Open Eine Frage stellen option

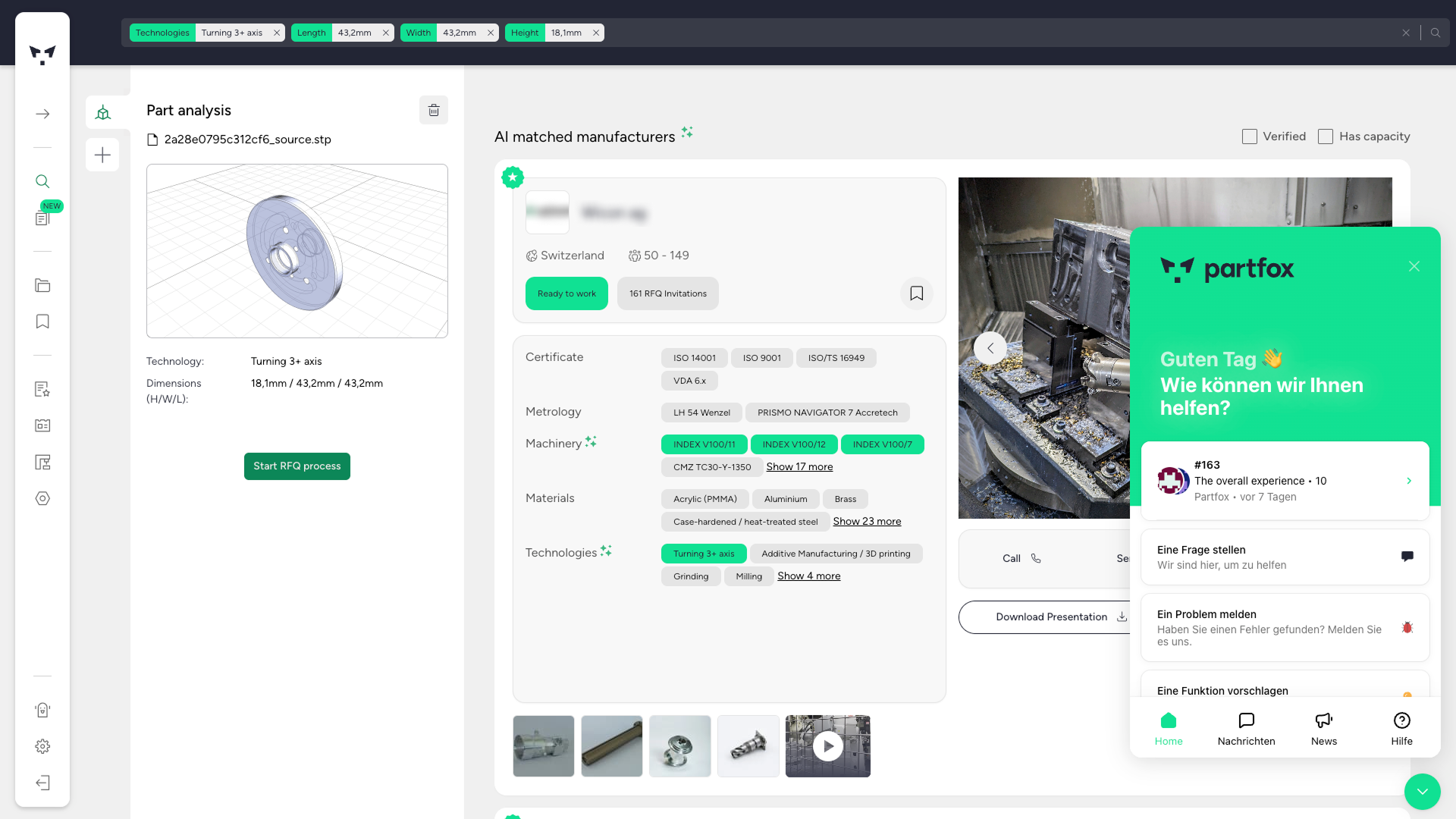coord(1285,557)
